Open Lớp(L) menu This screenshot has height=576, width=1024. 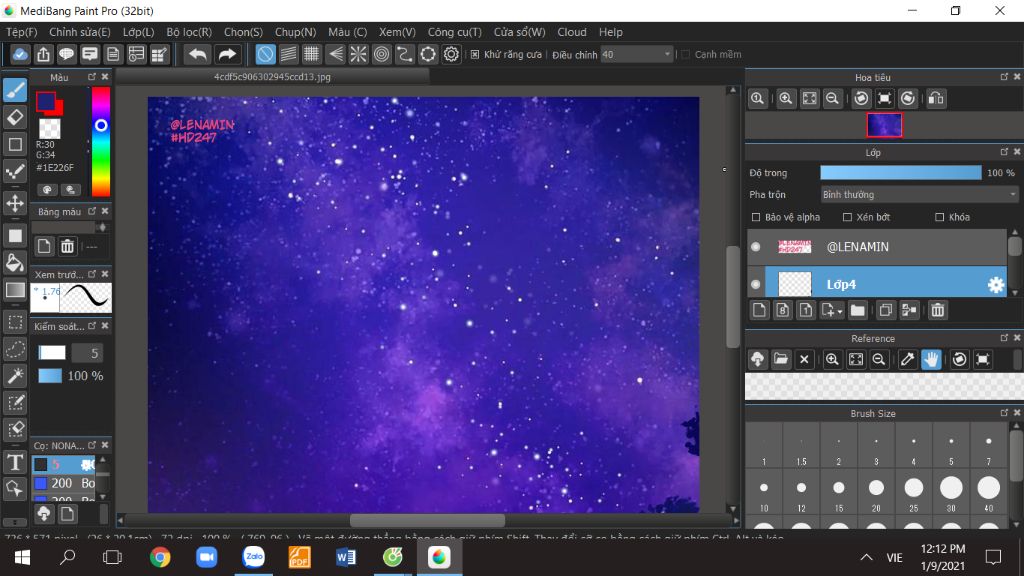[x=138, y=32]
